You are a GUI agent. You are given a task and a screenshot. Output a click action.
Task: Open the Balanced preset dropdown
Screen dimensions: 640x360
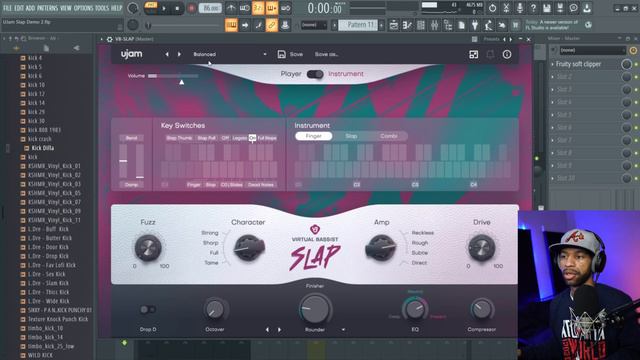pyautogui.click(x=229, y=54)
